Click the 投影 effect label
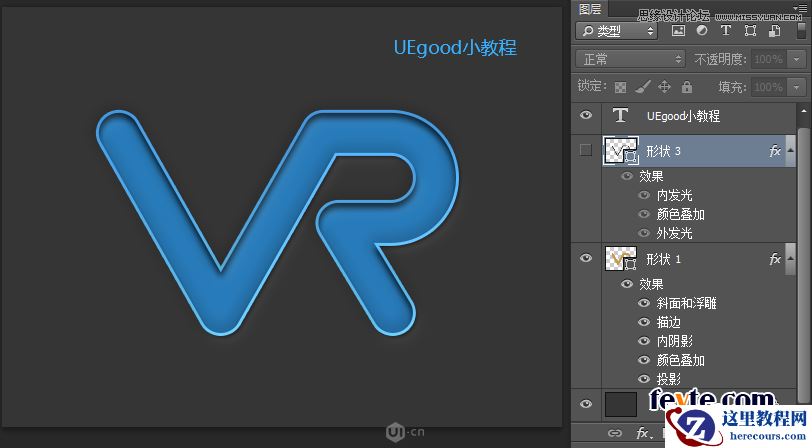 (x=669, y=379)
